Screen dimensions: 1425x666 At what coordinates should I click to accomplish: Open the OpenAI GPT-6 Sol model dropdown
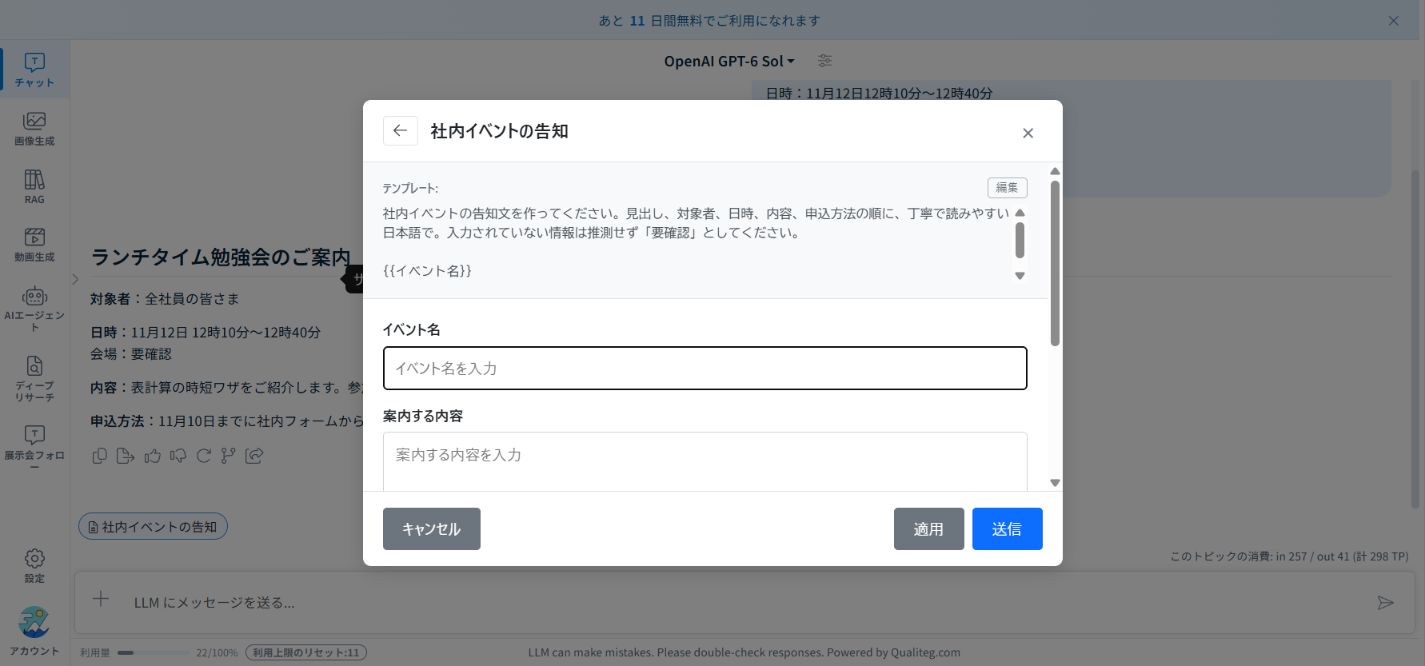tap(729, 61)
